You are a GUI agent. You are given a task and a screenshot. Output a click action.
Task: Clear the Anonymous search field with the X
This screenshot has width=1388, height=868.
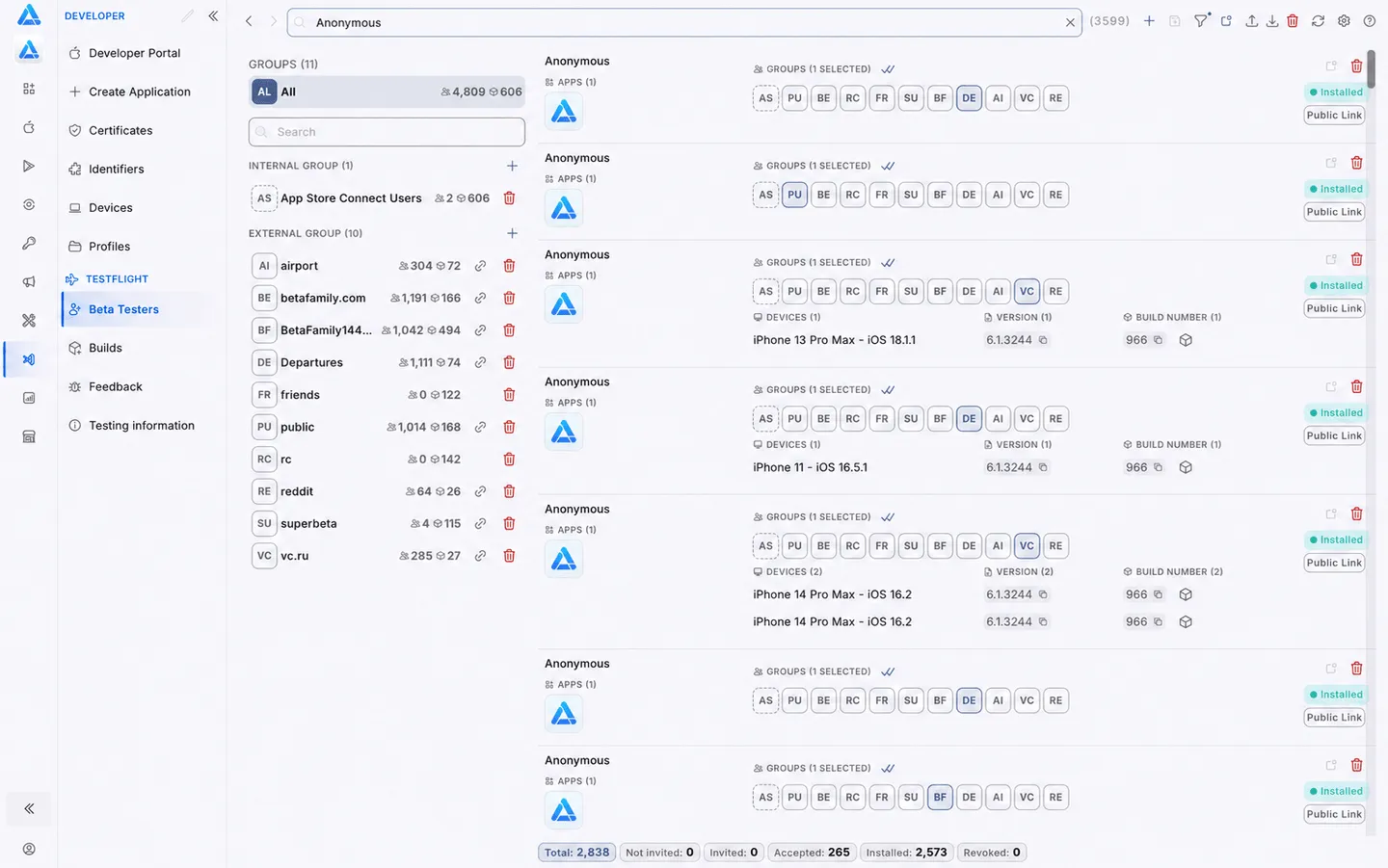[x=1070, y=22]
